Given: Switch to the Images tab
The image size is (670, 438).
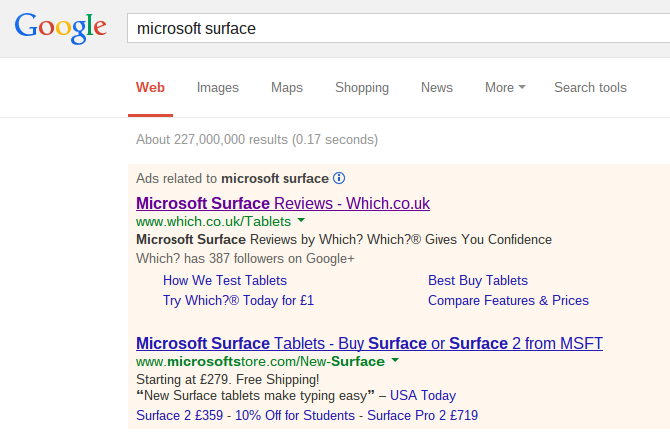Looking at the screenshot, I should pos(217,88).
